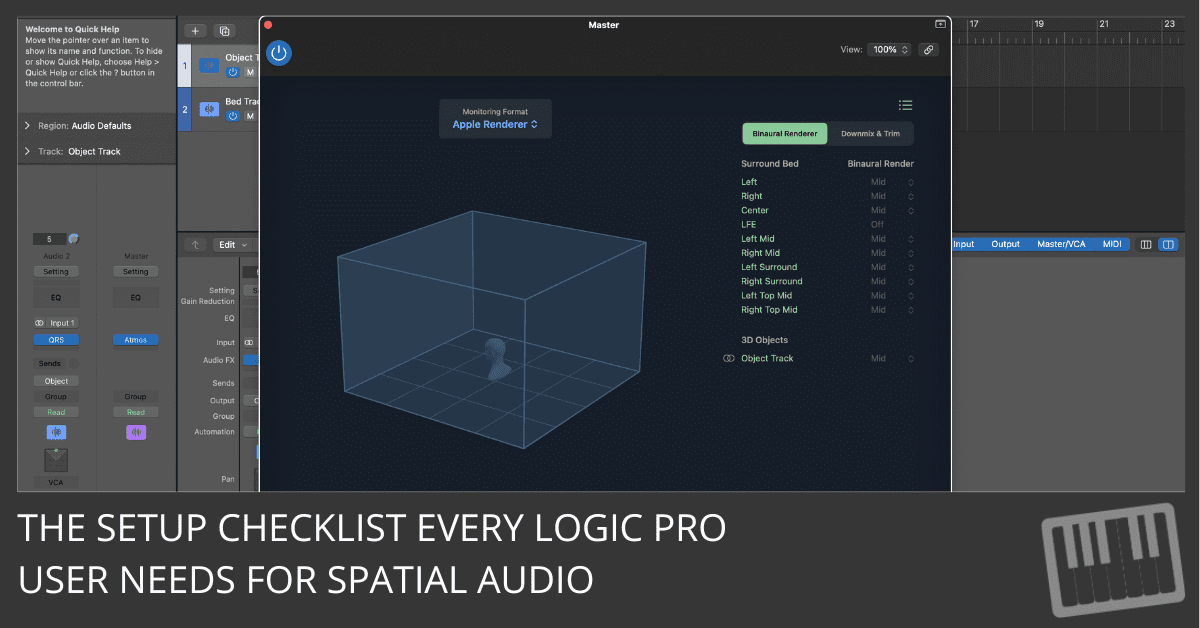The height and width of the screenshot is (628, 1200).
Task: Open the list icon above Binaural Renderer
Action: (x=905, y=105)
